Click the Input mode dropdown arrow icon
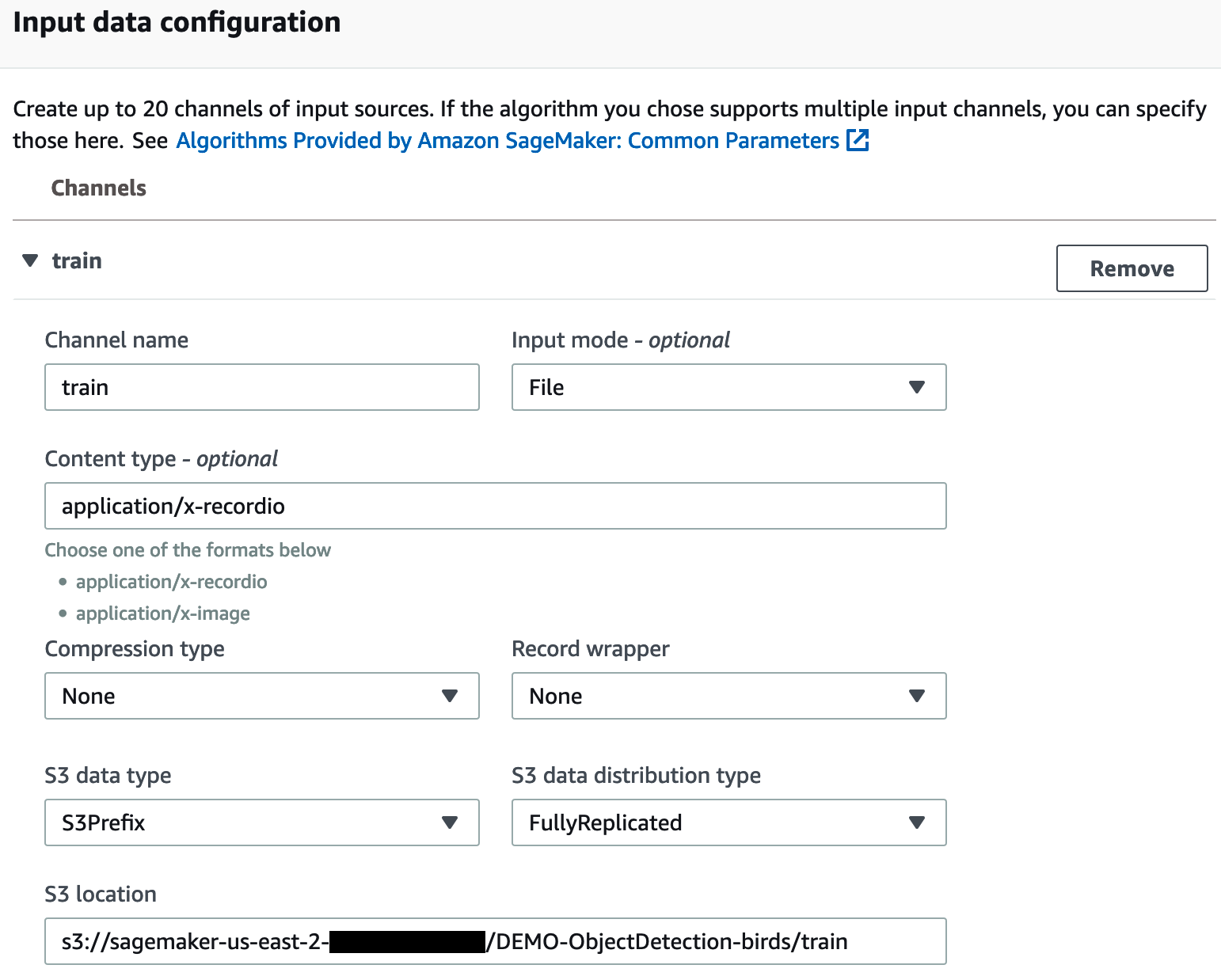1221x980 pixels. click(x=917, y=387)
